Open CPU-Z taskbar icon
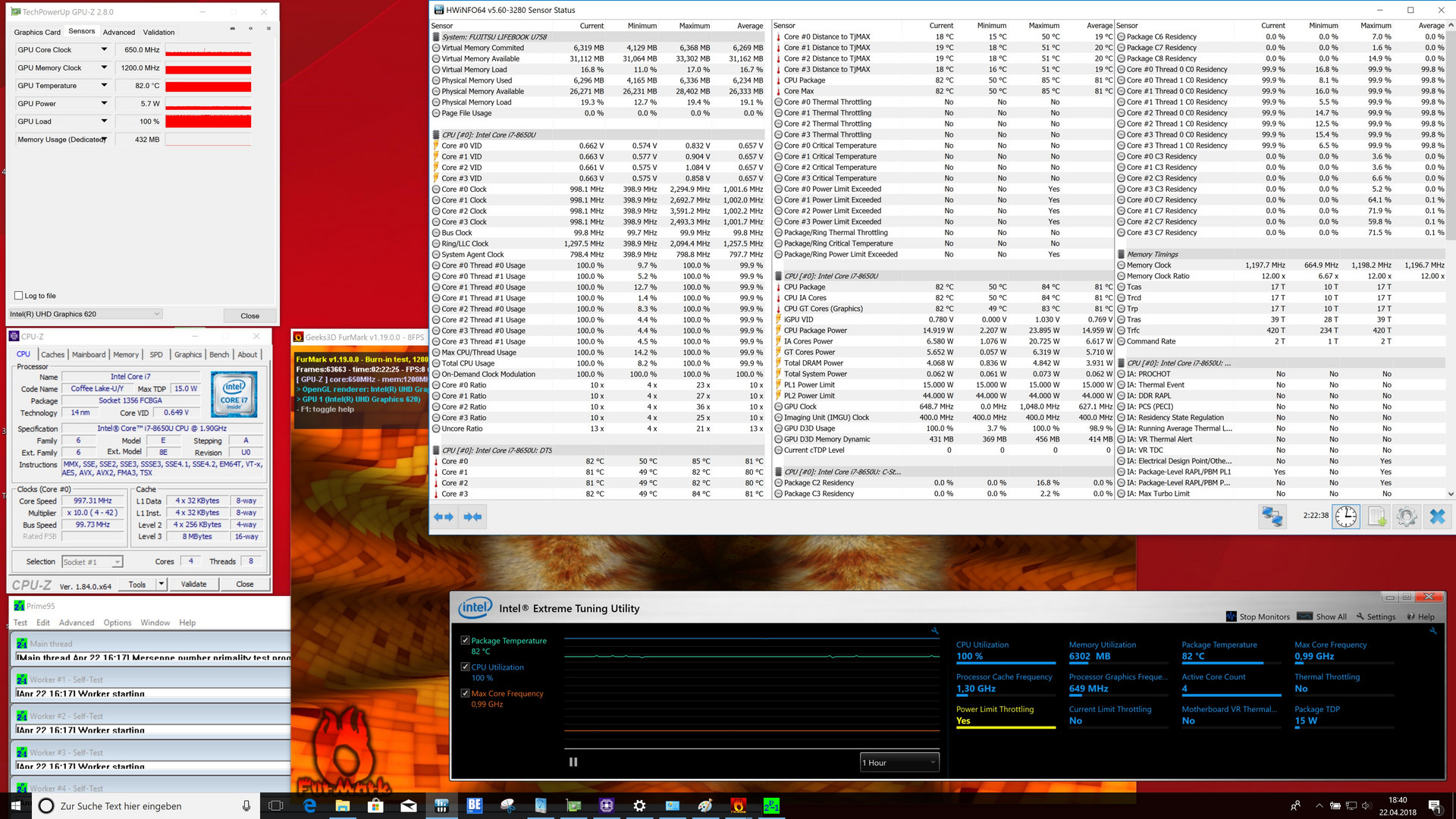Viewport: 1456px width, 819px height. pyautogui.click(x=607, y=805)
